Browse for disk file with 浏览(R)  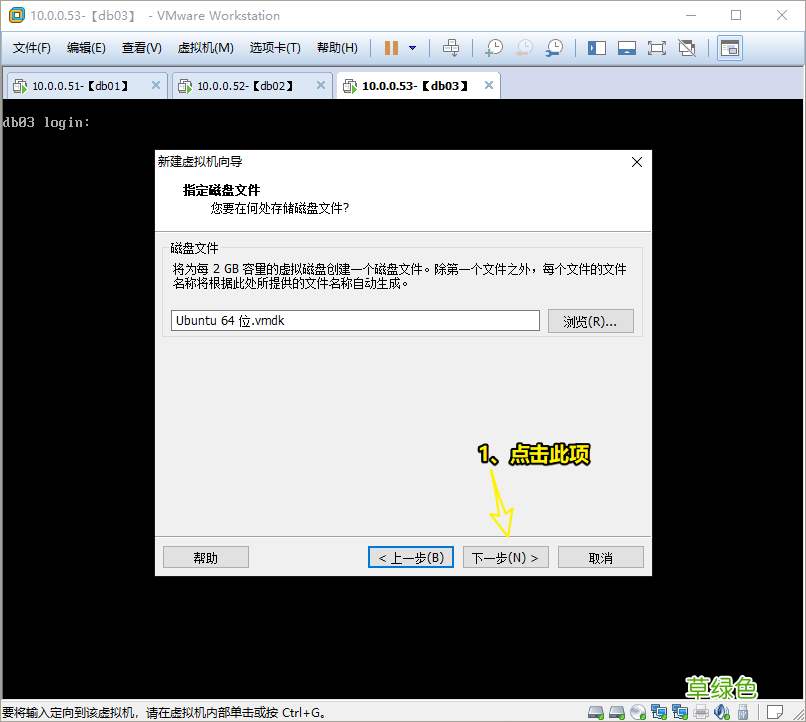(x=591, y=322)
